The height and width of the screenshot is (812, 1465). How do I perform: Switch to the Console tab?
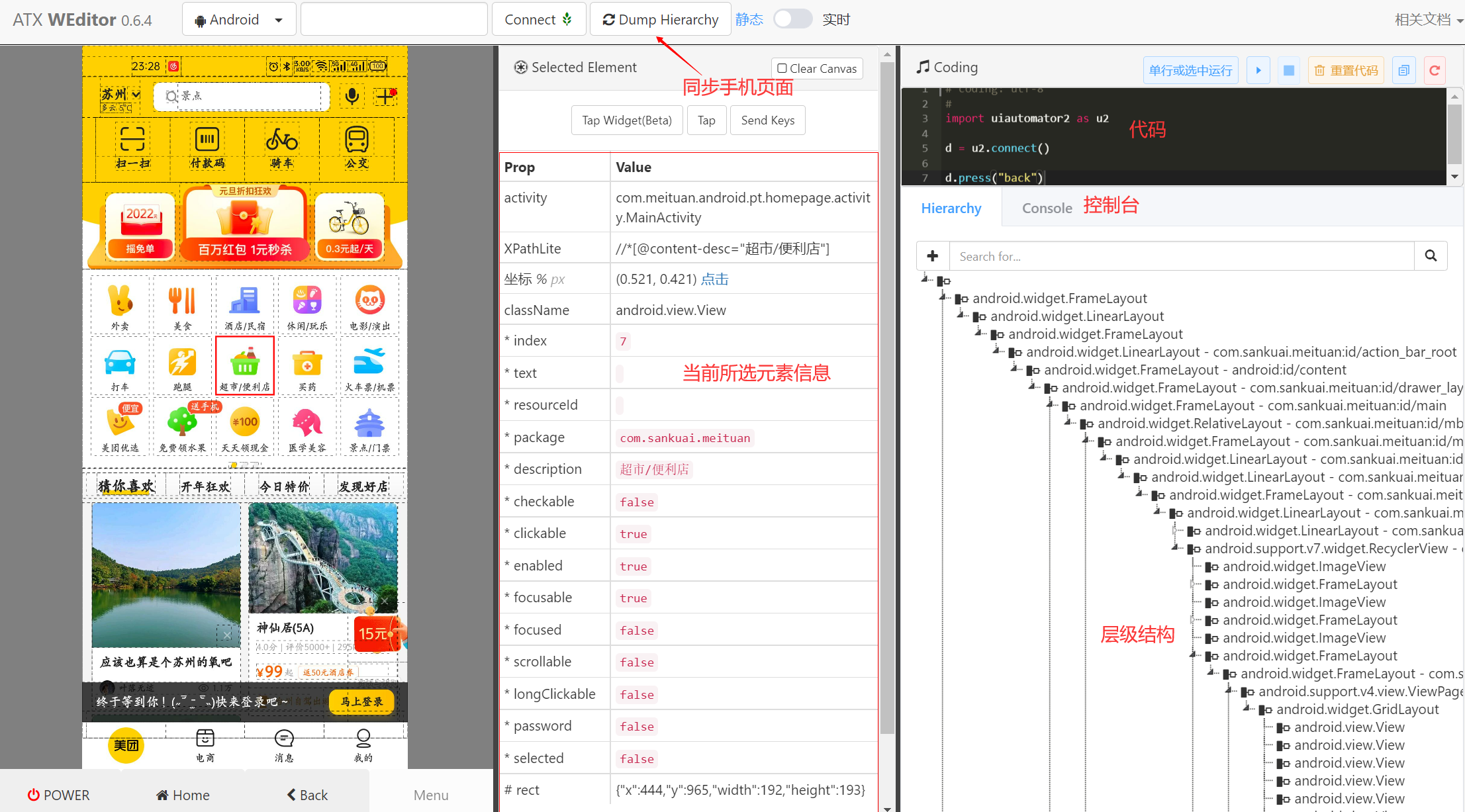pyautogui.click(x=1047, y=208)
